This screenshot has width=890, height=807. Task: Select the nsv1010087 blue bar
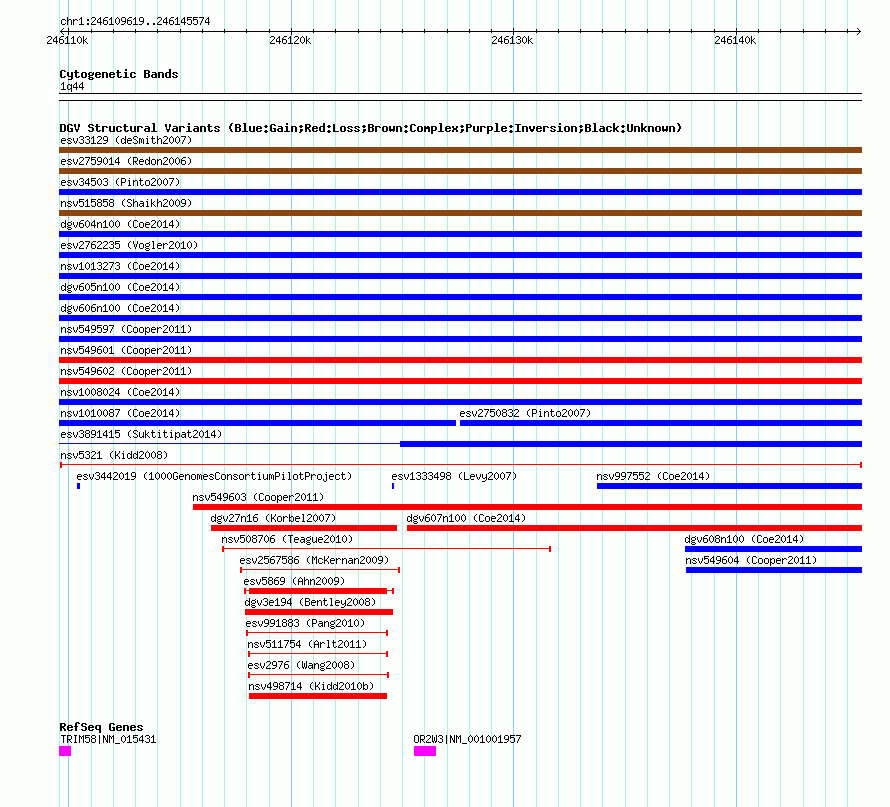tap(258, 423)
